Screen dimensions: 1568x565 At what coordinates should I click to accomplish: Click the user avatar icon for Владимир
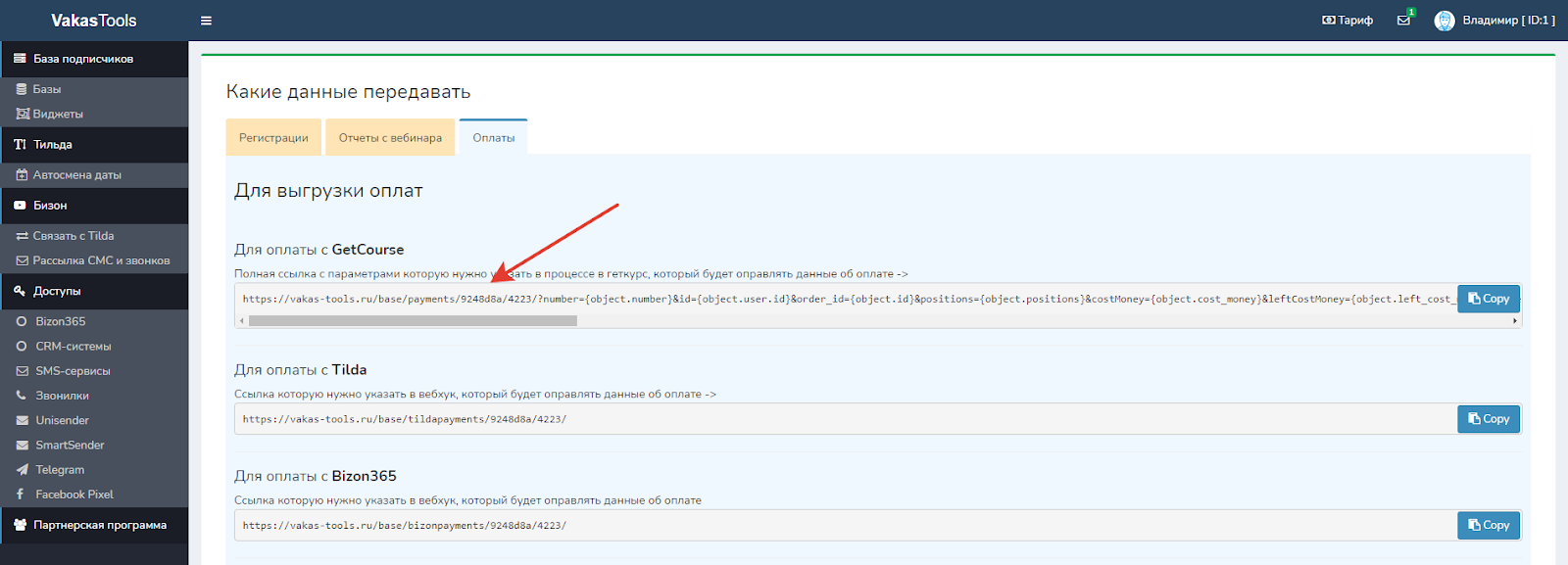click(x=1444, y=21)
